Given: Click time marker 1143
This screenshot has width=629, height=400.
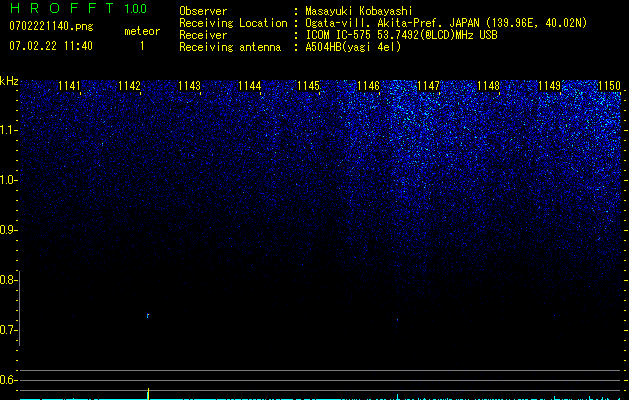Looking at the screenshot, I should (189, 86).
